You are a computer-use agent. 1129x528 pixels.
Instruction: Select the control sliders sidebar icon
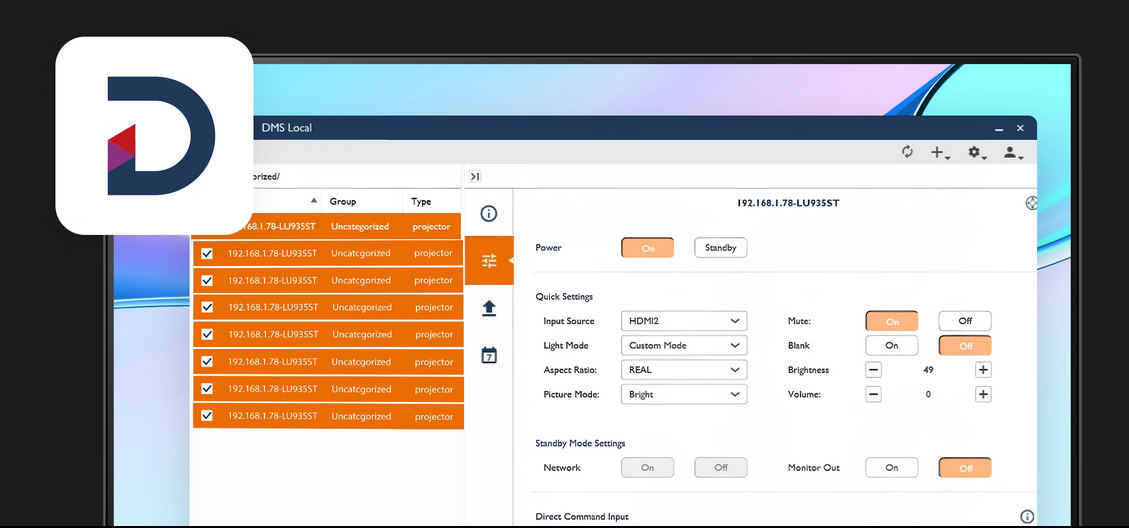pyautogui.click(x=489, y=261)
